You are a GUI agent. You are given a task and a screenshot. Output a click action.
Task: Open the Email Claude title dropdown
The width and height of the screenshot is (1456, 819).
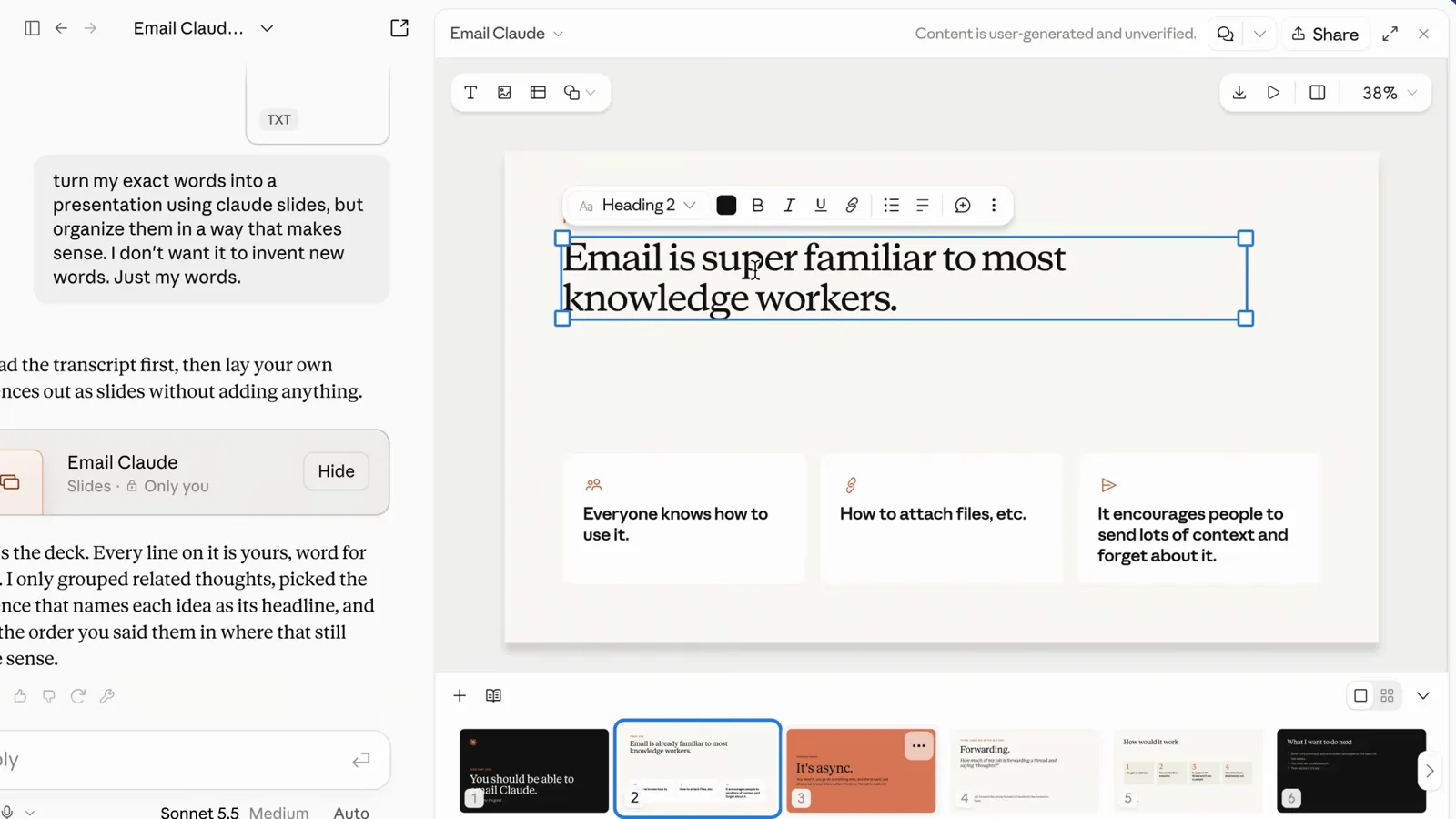click(507, 34)
